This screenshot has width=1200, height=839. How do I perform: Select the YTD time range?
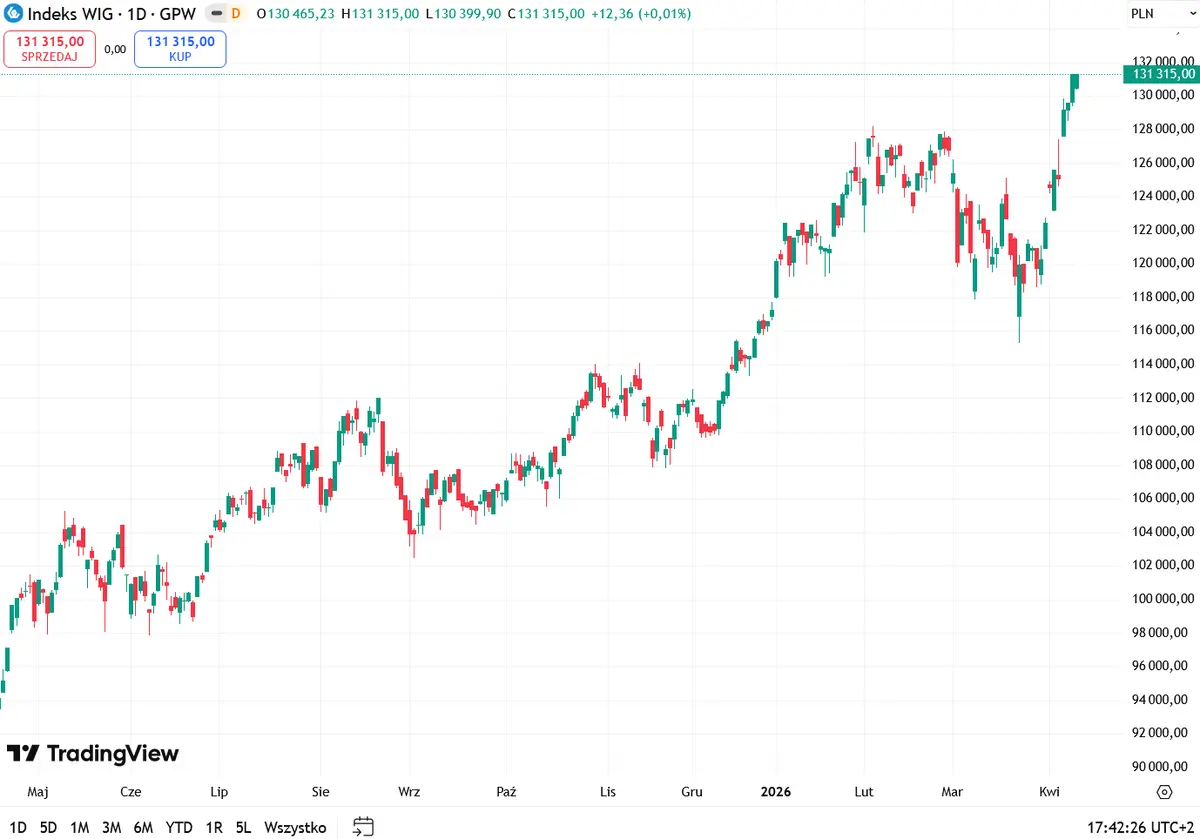(x=179, y=827)
